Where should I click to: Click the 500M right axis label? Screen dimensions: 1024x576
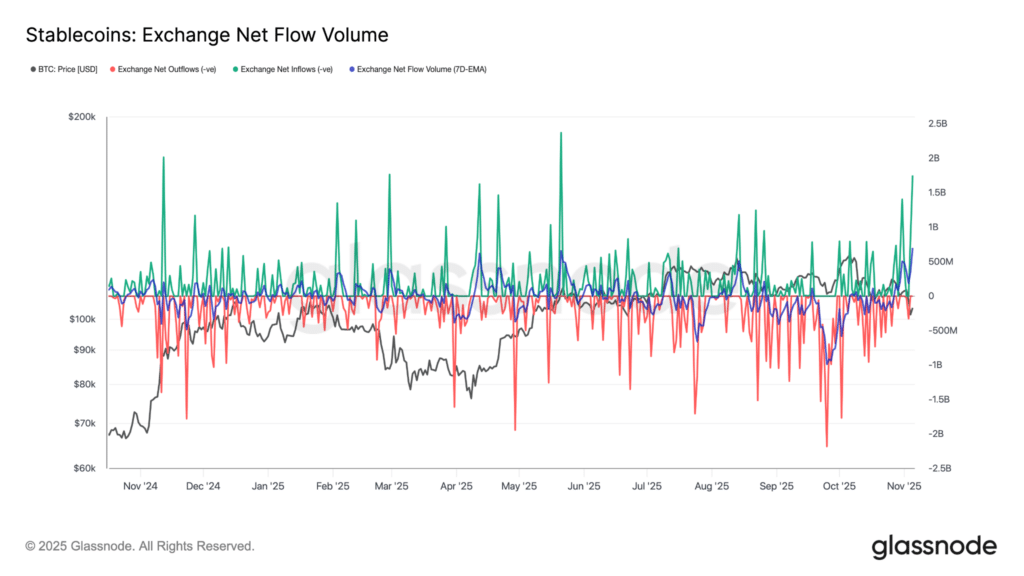coord(940,261)
